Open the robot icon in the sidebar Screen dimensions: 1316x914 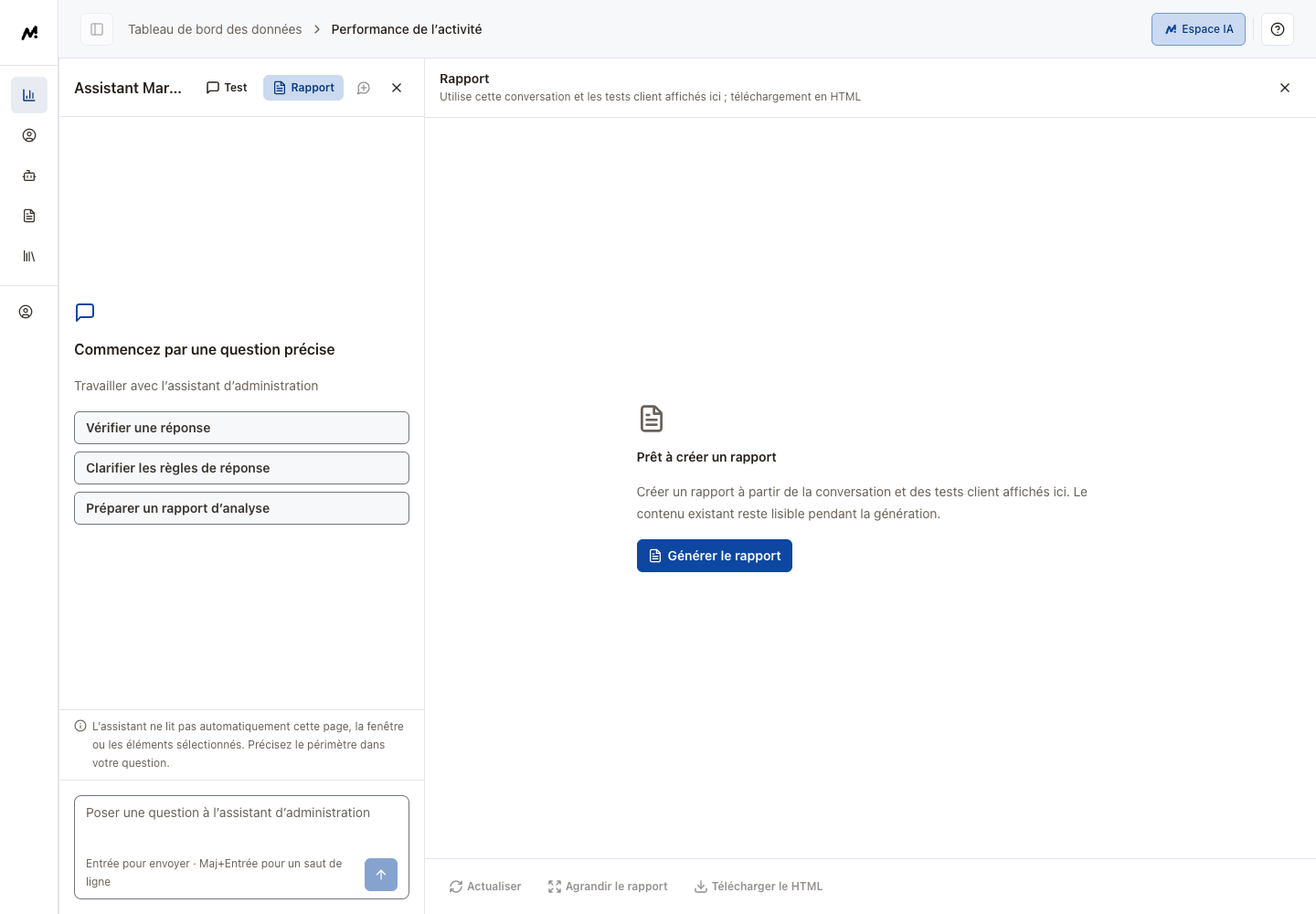click(29, 175)
